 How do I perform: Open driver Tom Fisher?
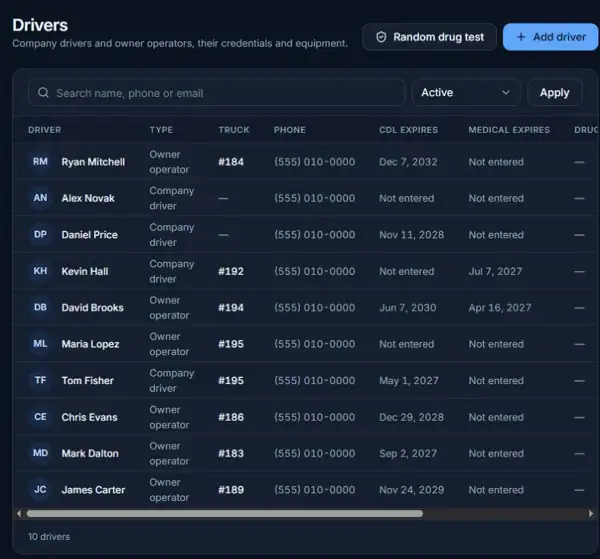[x=88, y=380]
